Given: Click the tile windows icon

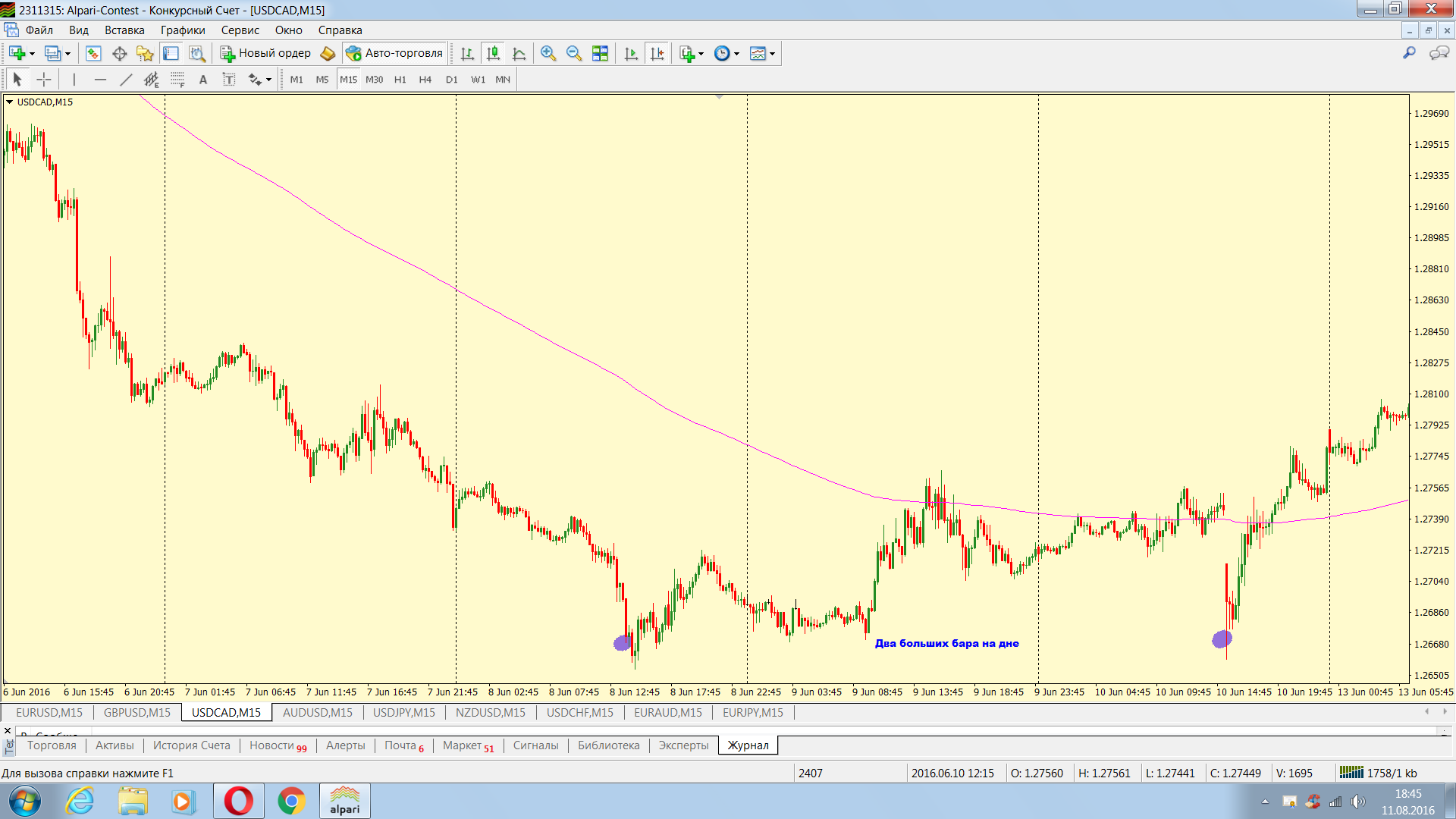Looking at the screenshot, I should coord(600,54).
